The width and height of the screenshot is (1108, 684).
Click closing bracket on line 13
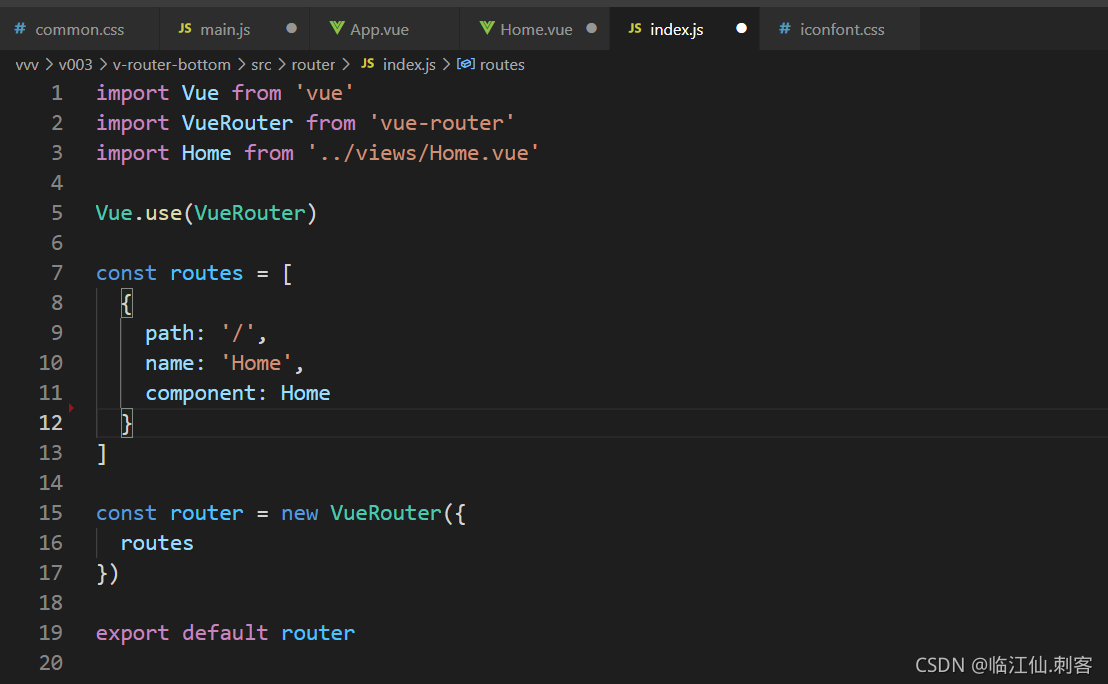[102, 454]
